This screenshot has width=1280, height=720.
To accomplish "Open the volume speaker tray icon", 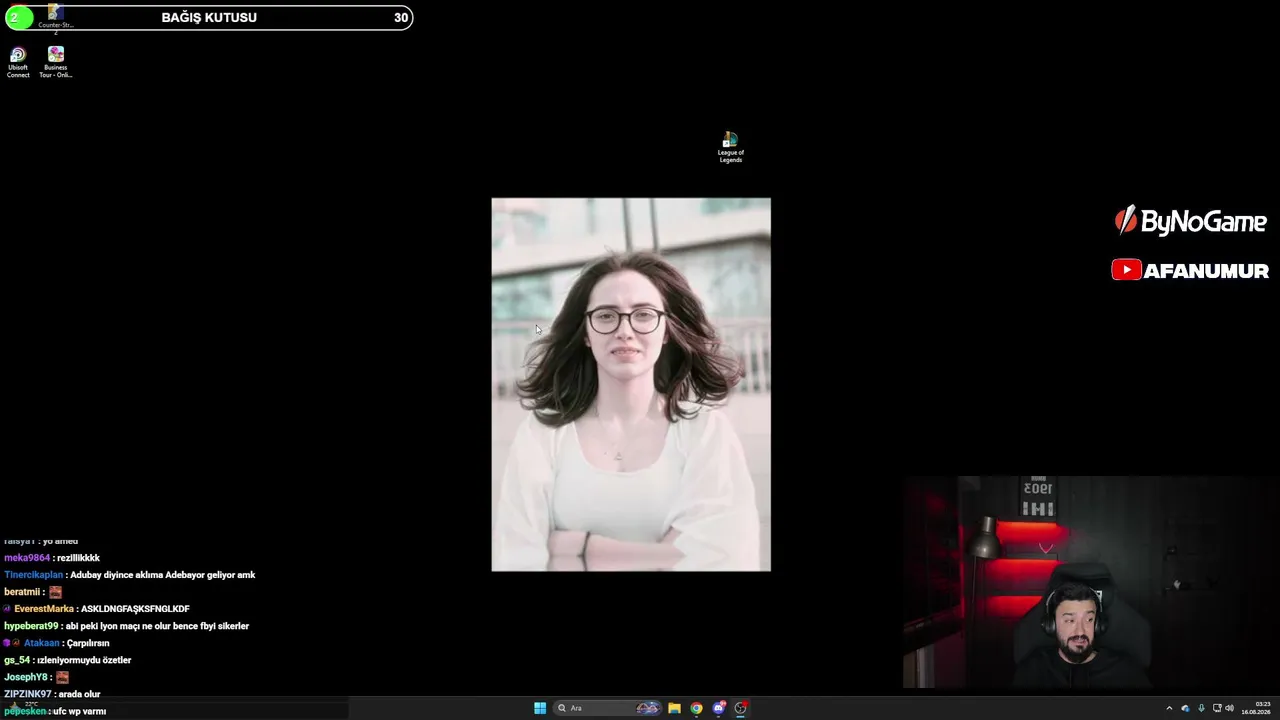I will tap(1230, 708).
